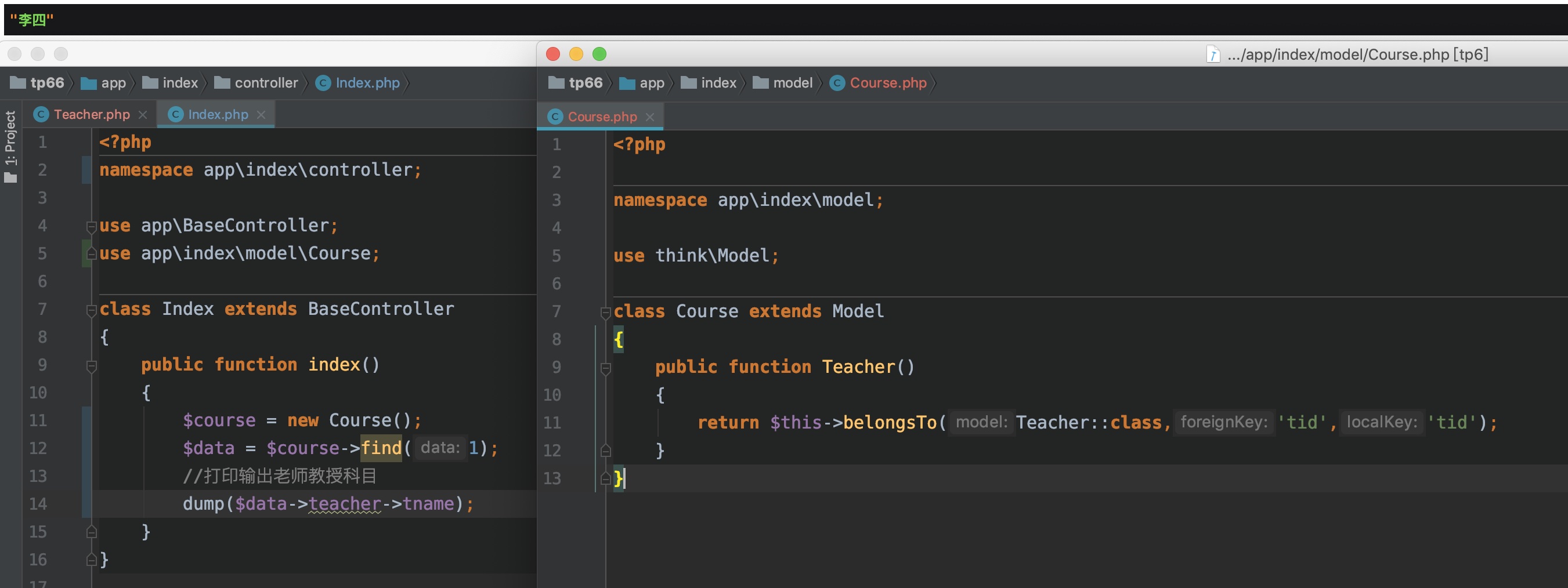Collapse the Teacher() function fold at line 9
This screenshot has width=1568, height=588.
coord(605,368)
